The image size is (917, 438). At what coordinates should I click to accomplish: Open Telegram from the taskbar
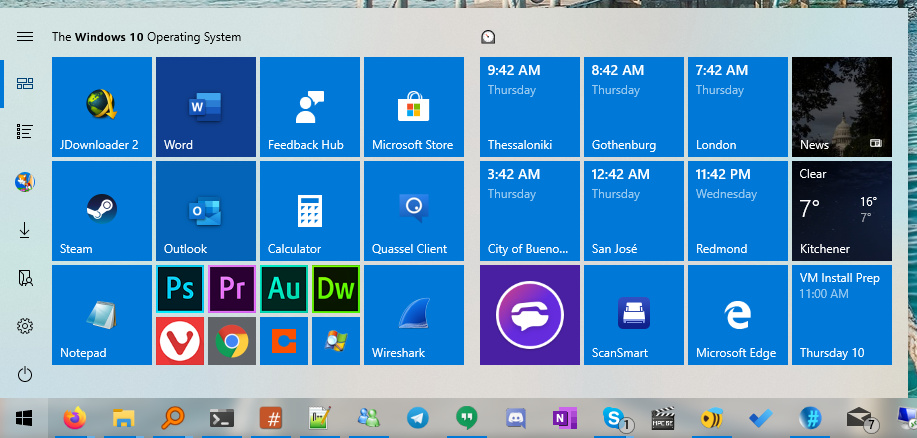(x=418, y=418)
